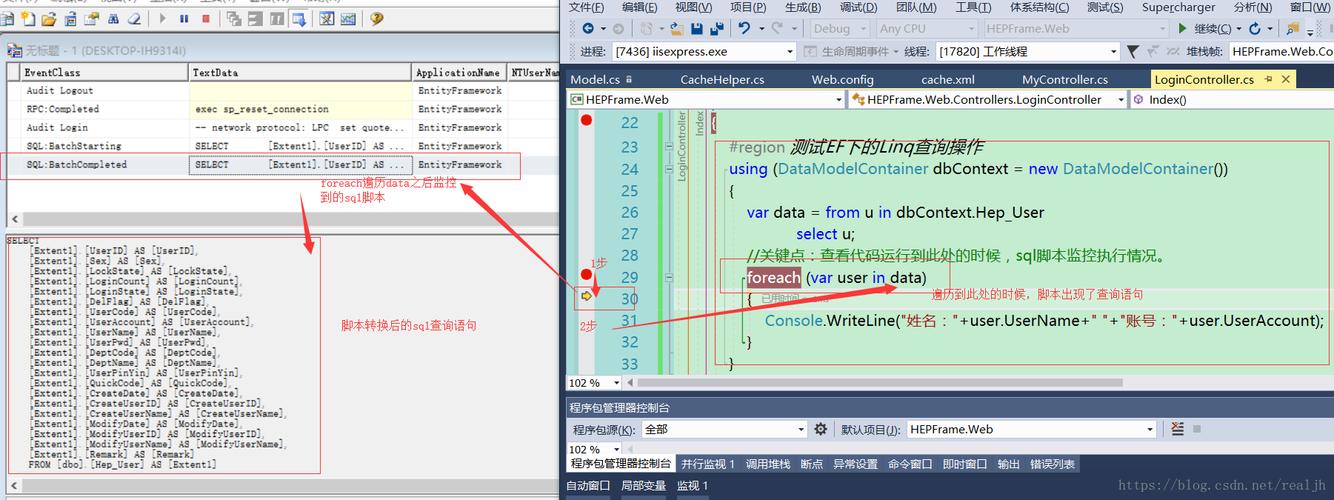Open 调用堆栈 call stack tab
This screenshot has width=1334, height=500.
point(768,464)
